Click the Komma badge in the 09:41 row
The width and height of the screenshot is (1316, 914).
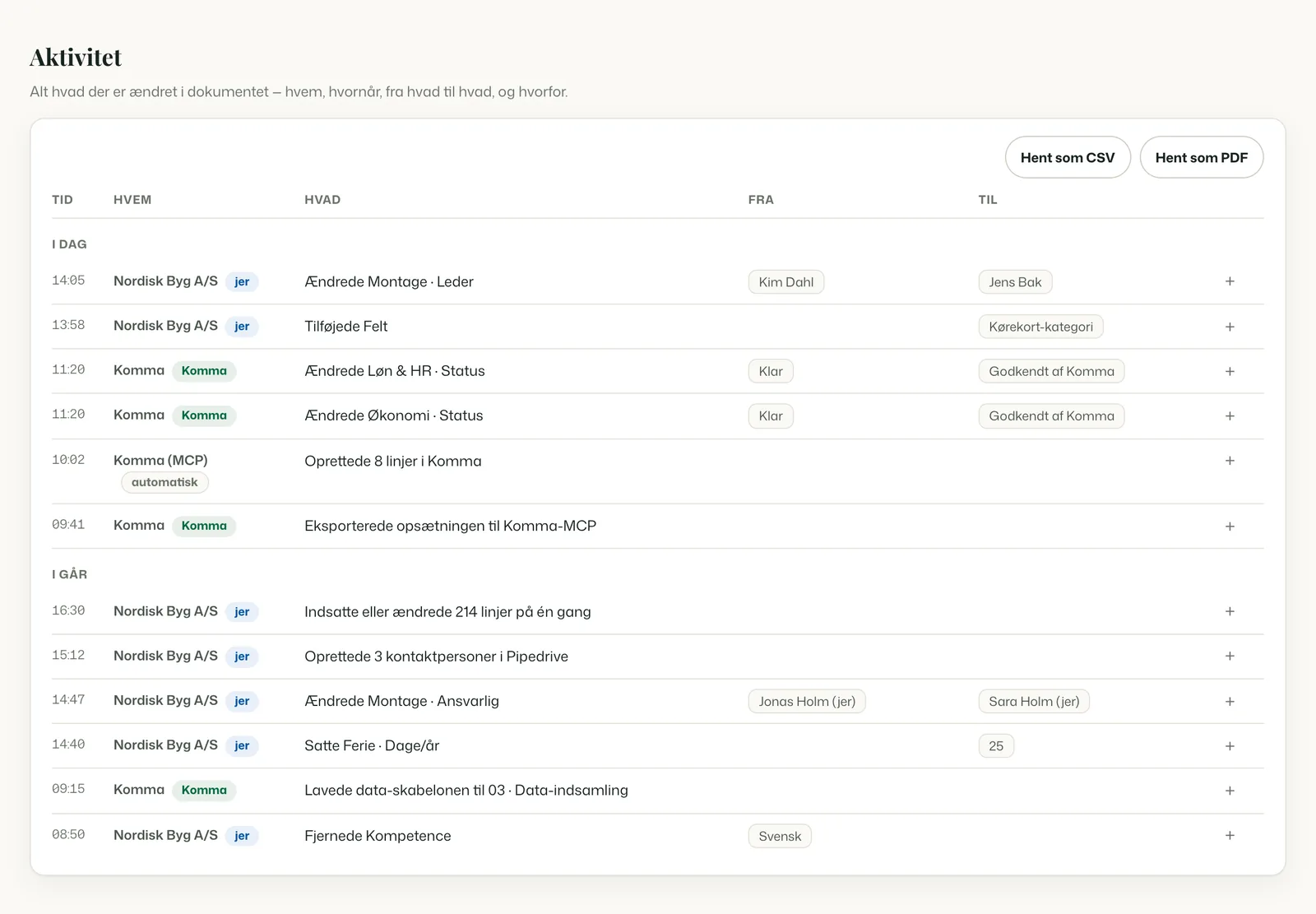[x=204, y=527]
